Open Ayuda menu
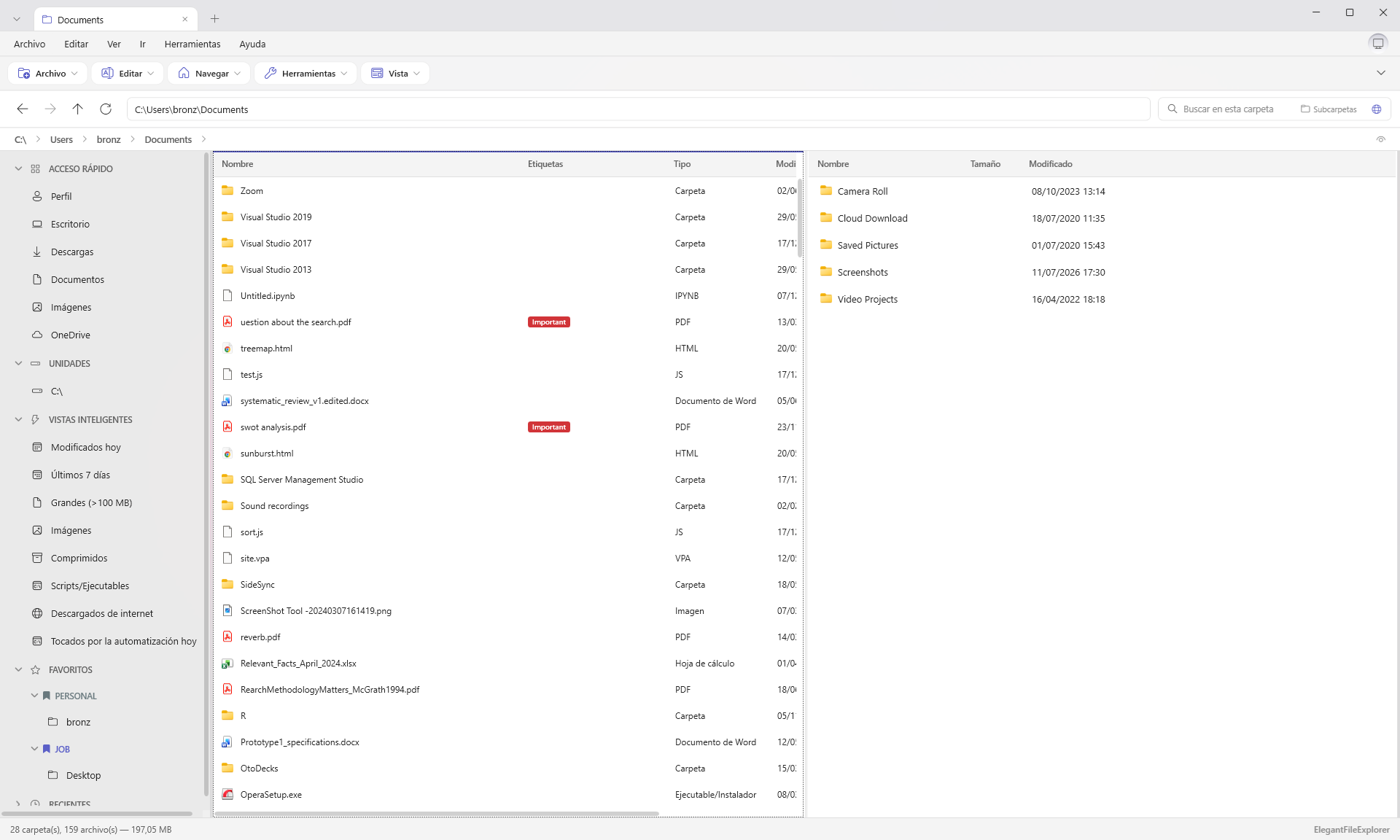This screenshot has width=1400, height=840. [x=252, y=44]
